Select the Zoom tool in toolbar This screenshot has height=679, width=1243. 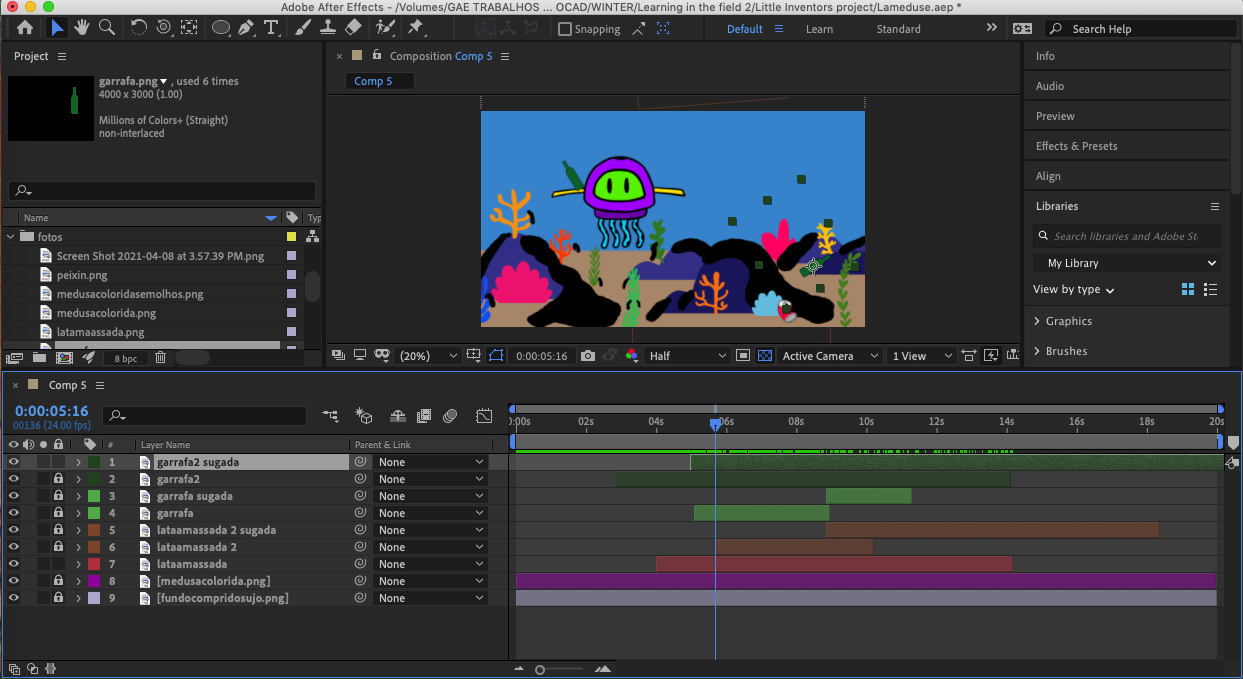pyautogui.click(x=106, y=28)
